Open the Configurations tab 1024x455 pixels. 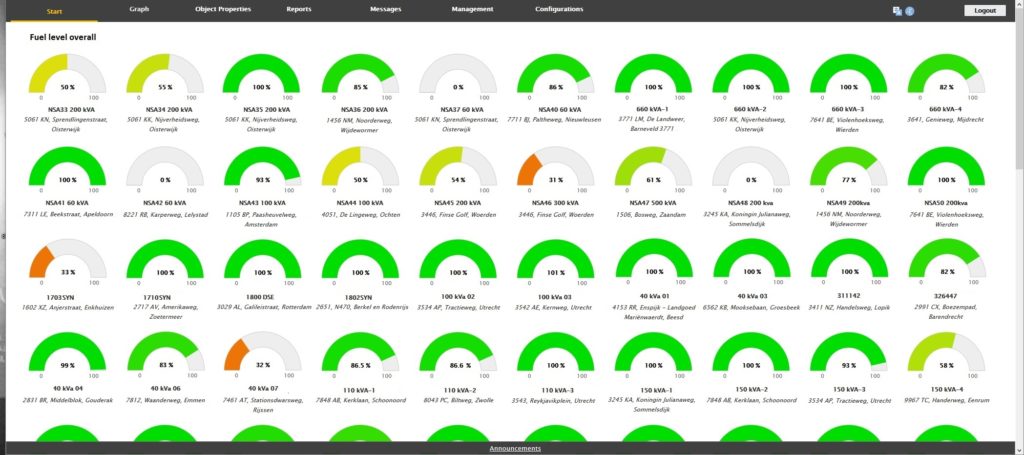tap(559, 10)
